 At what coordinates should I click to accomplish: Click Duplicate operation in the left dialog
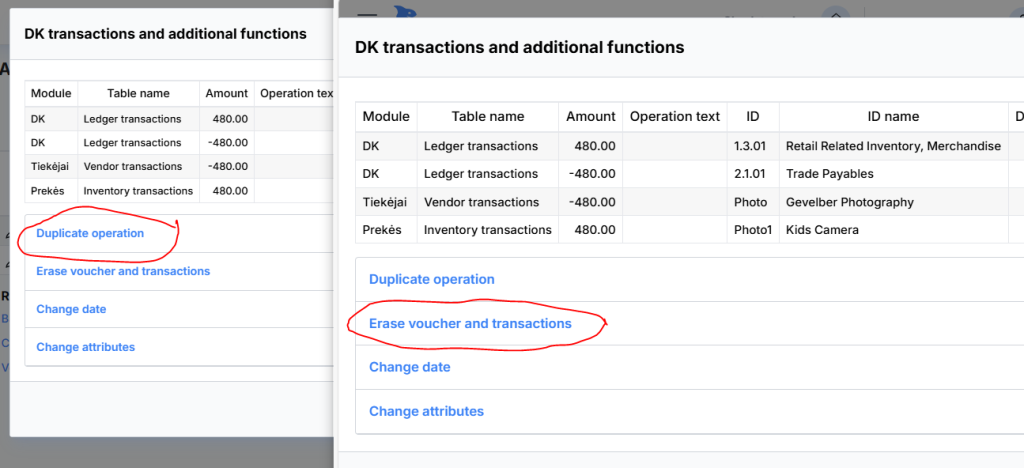[x=90, y=233]
